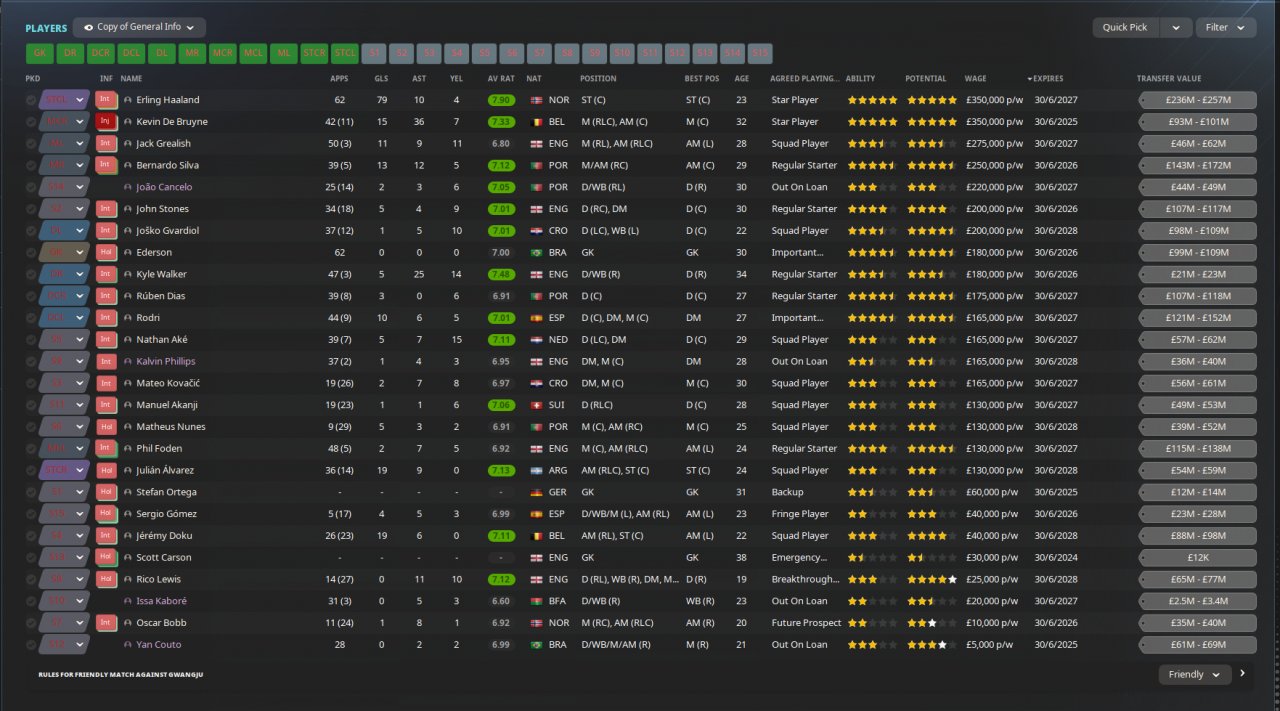This screenshot has height=711, width=1280.
Task: Click the Hol icon beside Matheus Nunes
Action: pyautogui.click(x=106, y=427)
